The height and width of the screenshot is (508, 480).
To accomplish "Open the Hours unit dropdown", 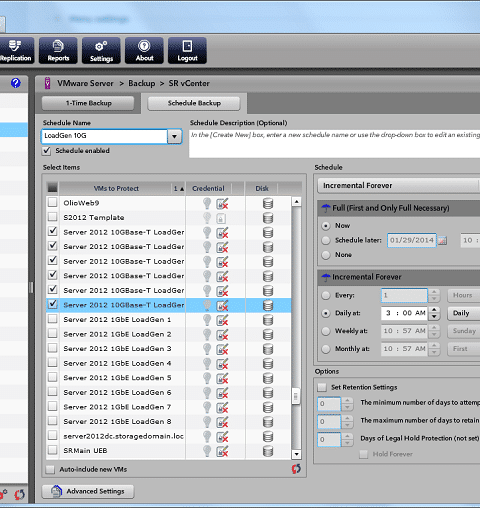I will pos(464,295).
